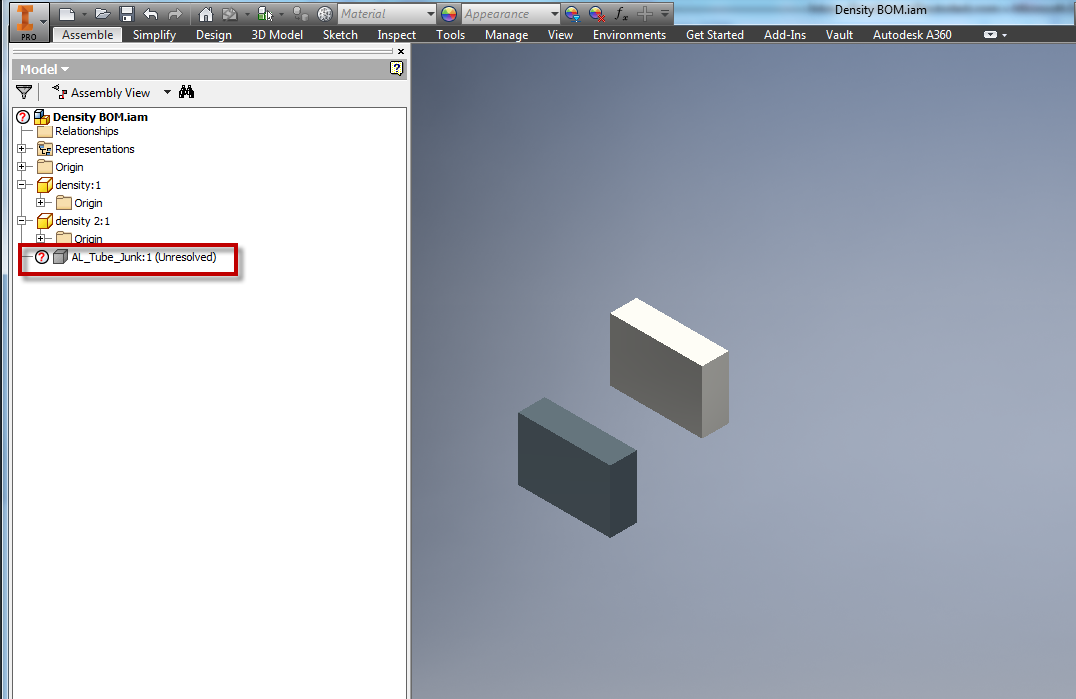Open the Quick Access Toolbar customize arrow
Screen dimensions: 1076x699
[x=664, y=14]
